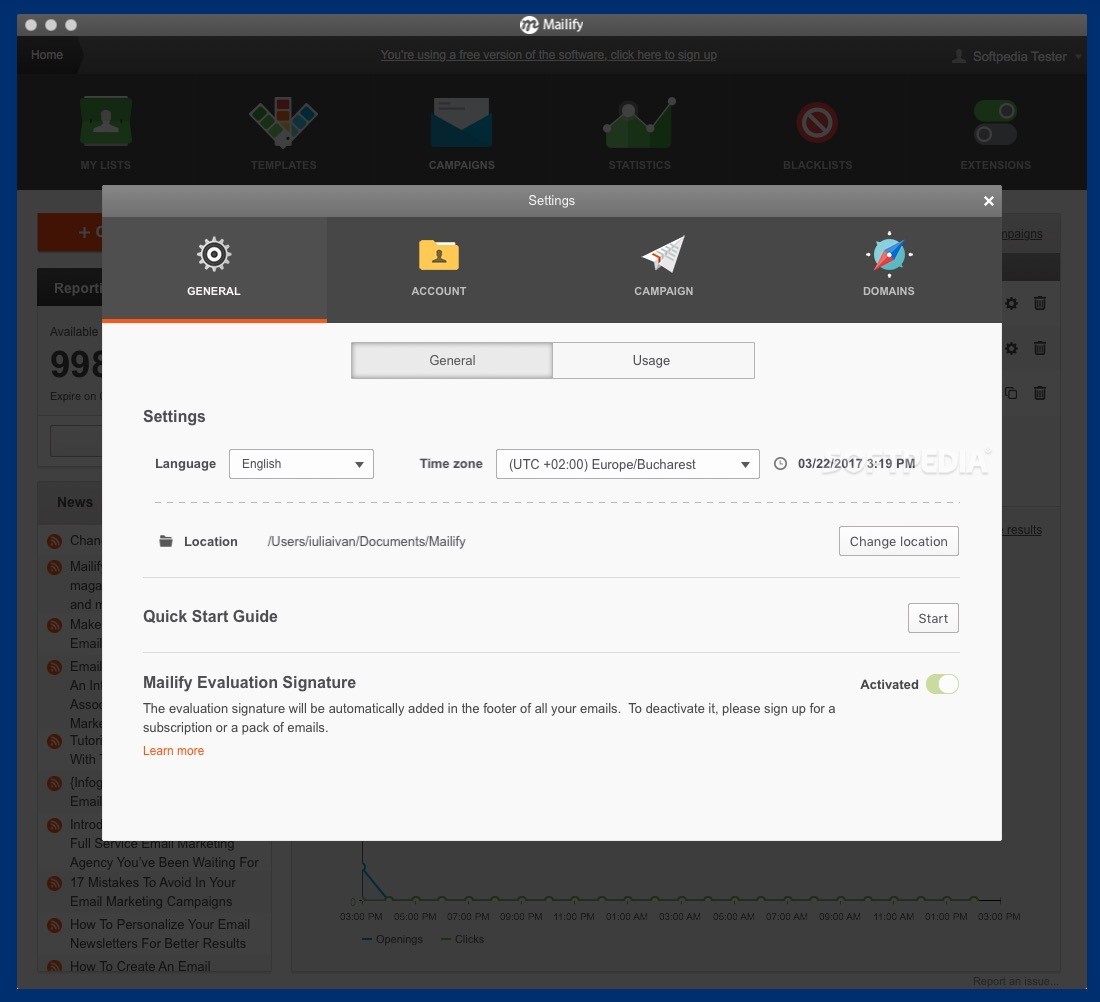Click the first campaign row gear icon
The width and height of the screenshot is (1100, 1002).
(1011, 304)
